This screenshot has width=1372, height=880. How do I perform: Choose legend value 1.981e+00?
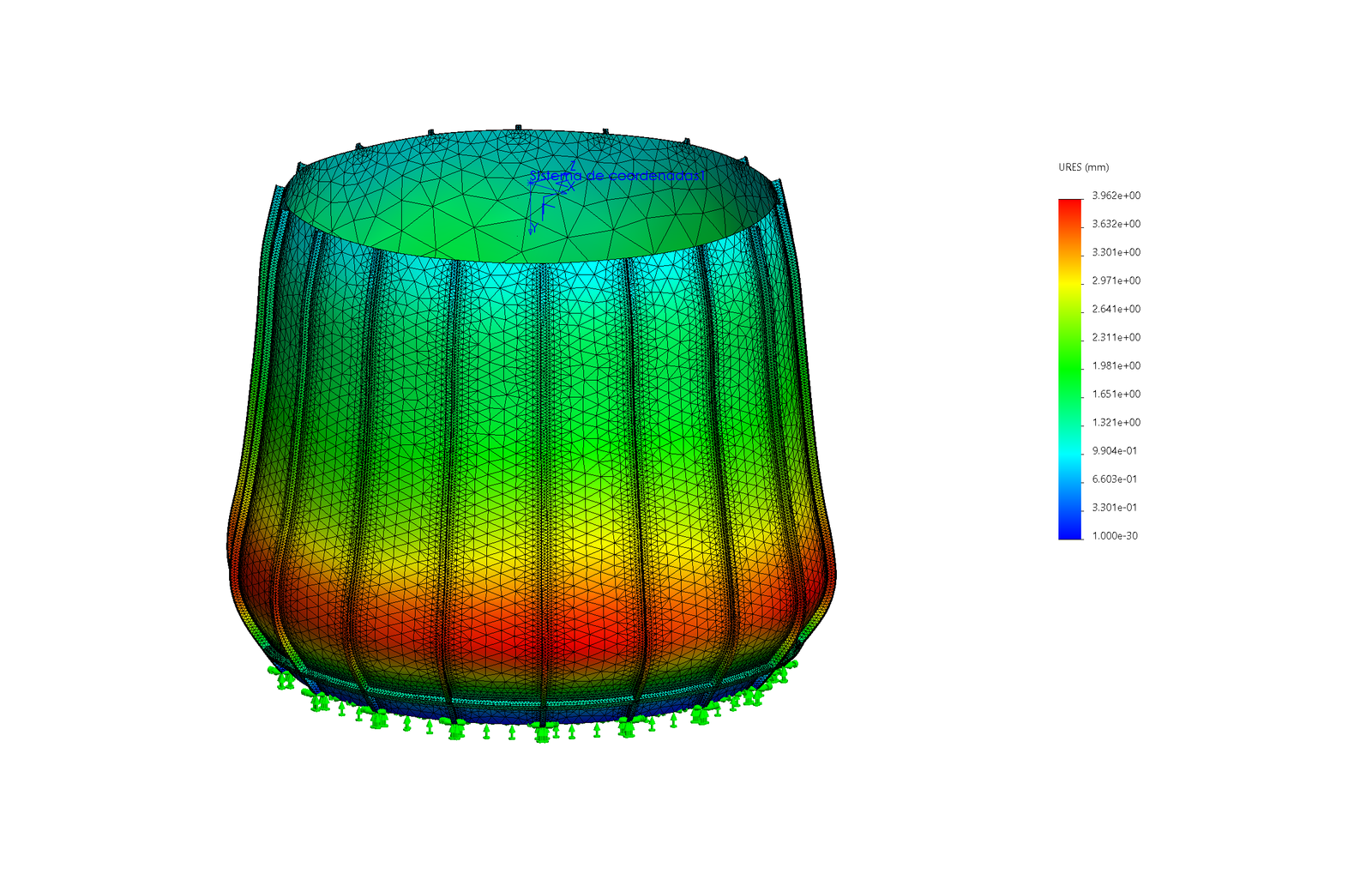(x=1116, y=365)
